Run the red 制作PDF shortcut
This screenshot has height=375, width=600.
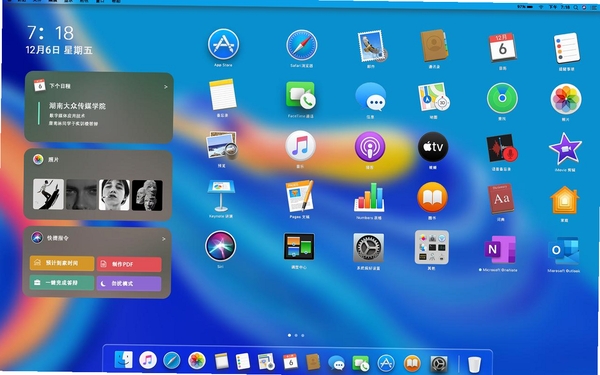coord(129,264)
